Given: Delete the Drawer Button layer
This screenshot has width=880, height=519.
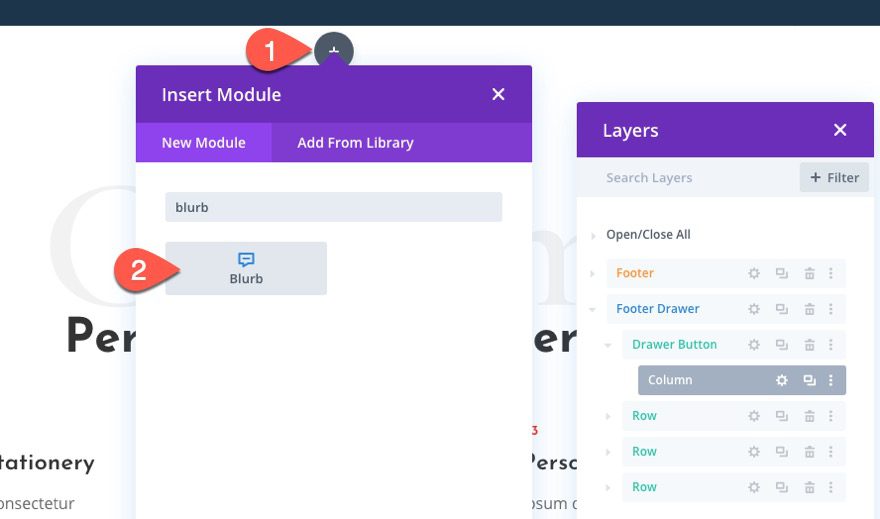Looking at the screenshot, I should 809,345.
